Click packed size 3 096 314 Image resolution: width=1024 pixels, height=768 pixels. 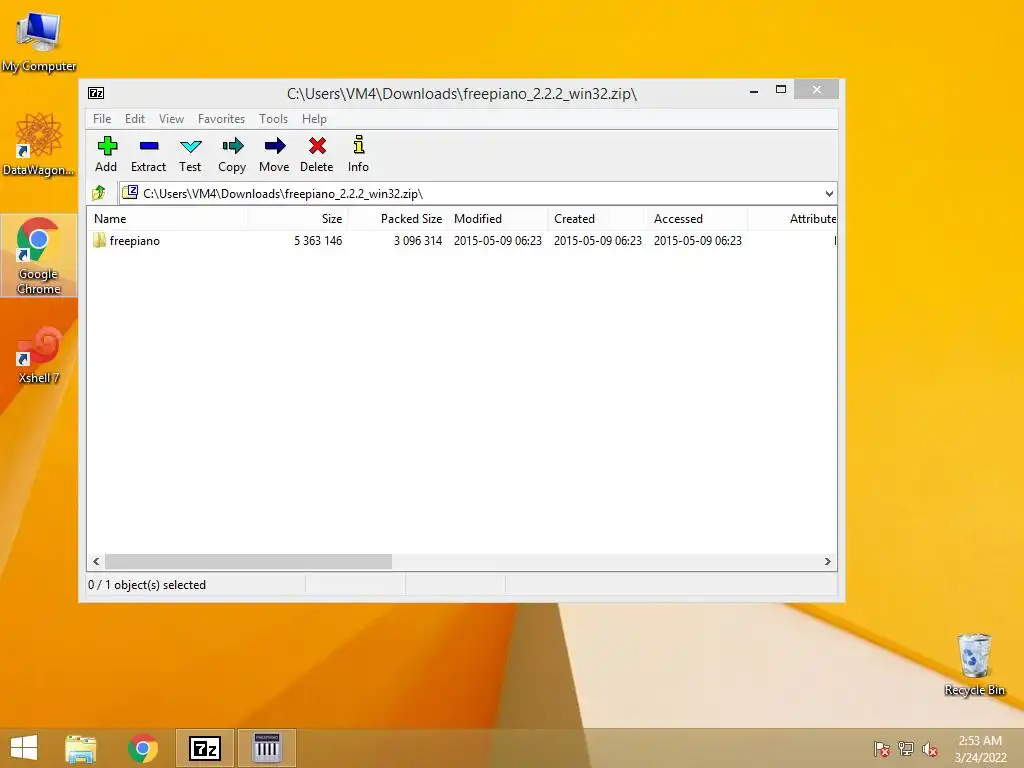click(418, 241)
